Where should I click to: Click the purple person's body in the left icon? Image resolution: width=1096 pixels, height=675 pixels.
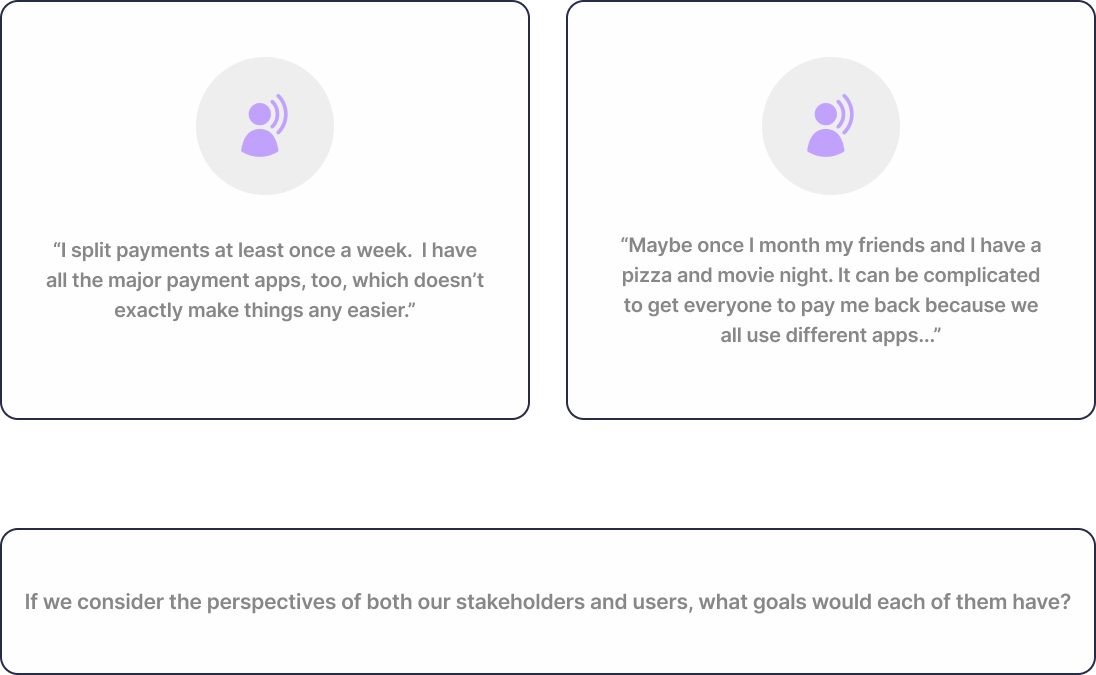[x=259, y=144]
